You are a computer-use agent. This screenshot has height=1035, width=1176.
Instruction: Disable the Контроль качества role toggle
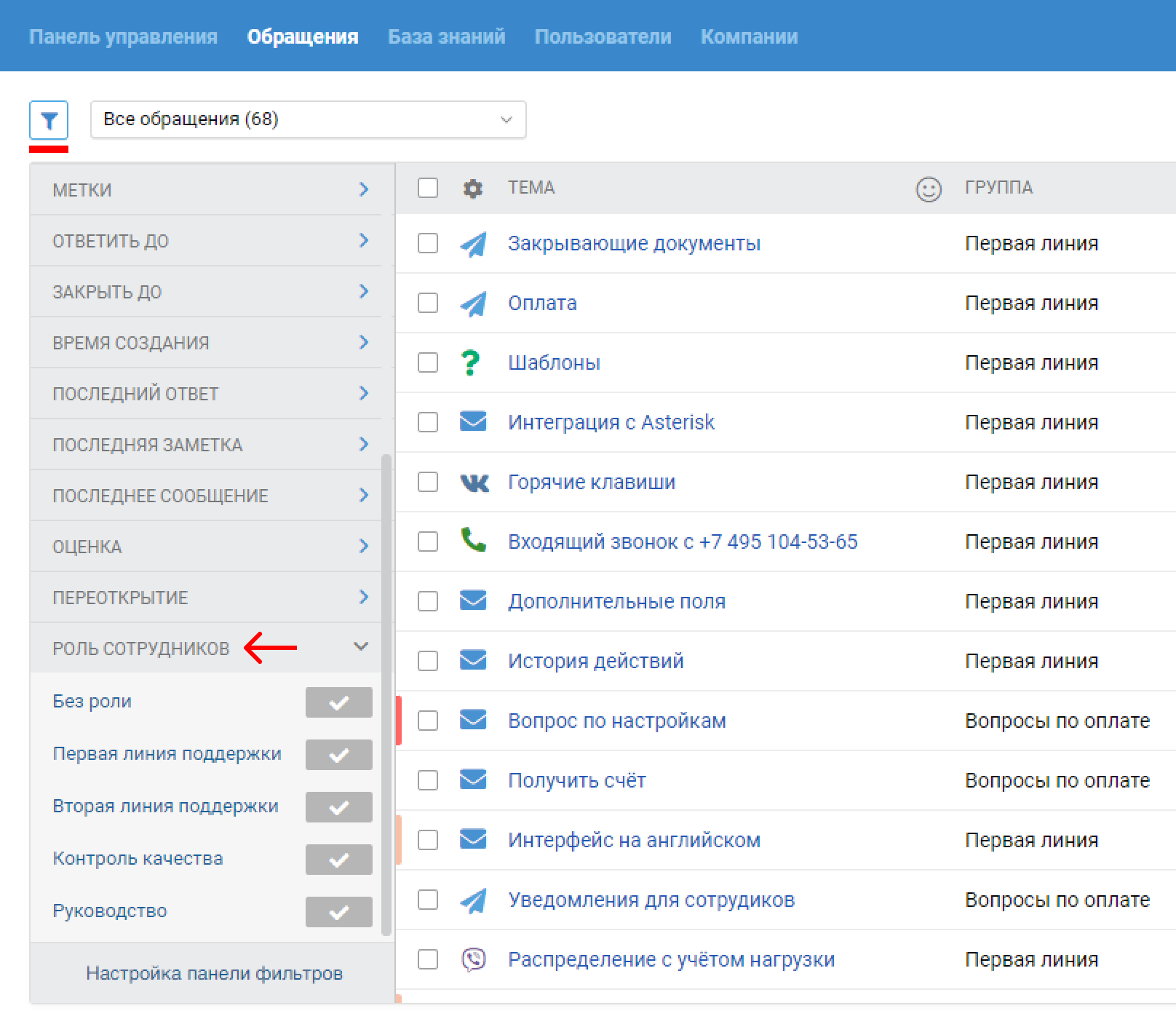click(338, 860)
